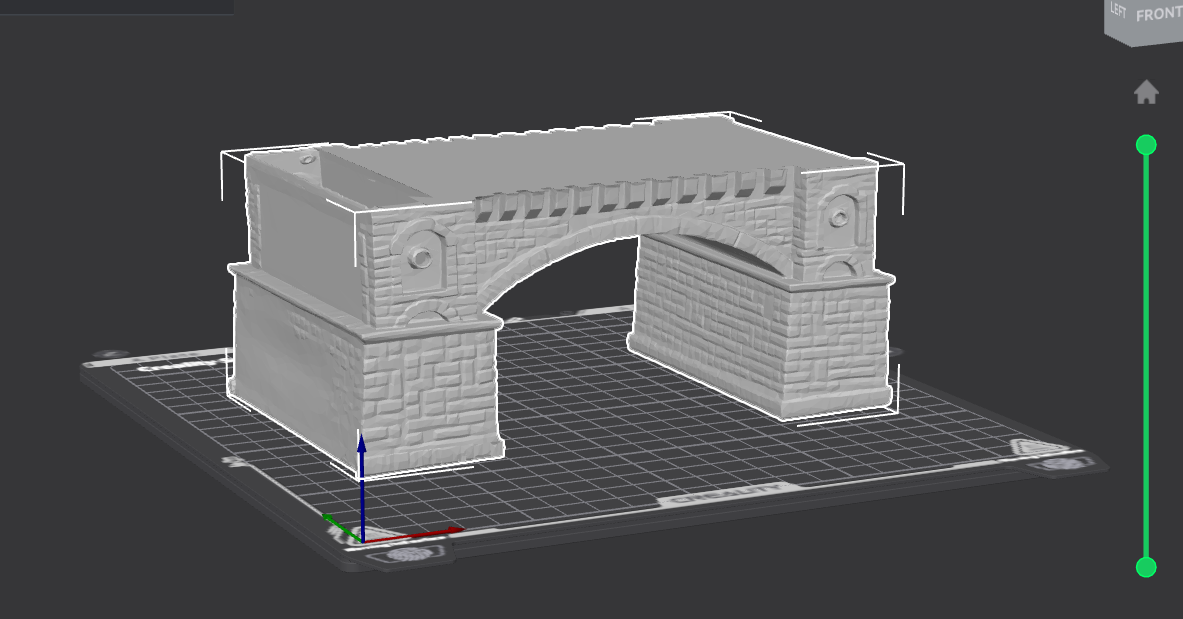
Task: Click the home view reset icon
Action: pyautogui.click(x=1146, y=93)
